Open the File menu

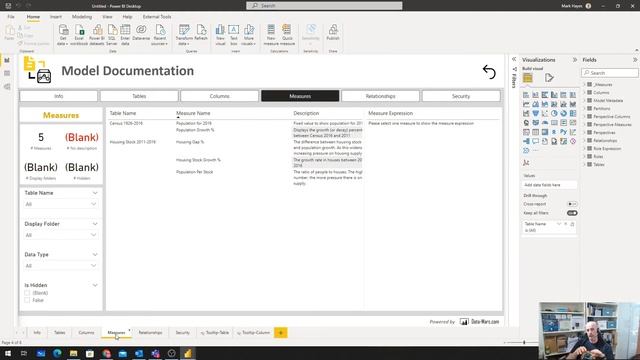click(x=11, y=17)
